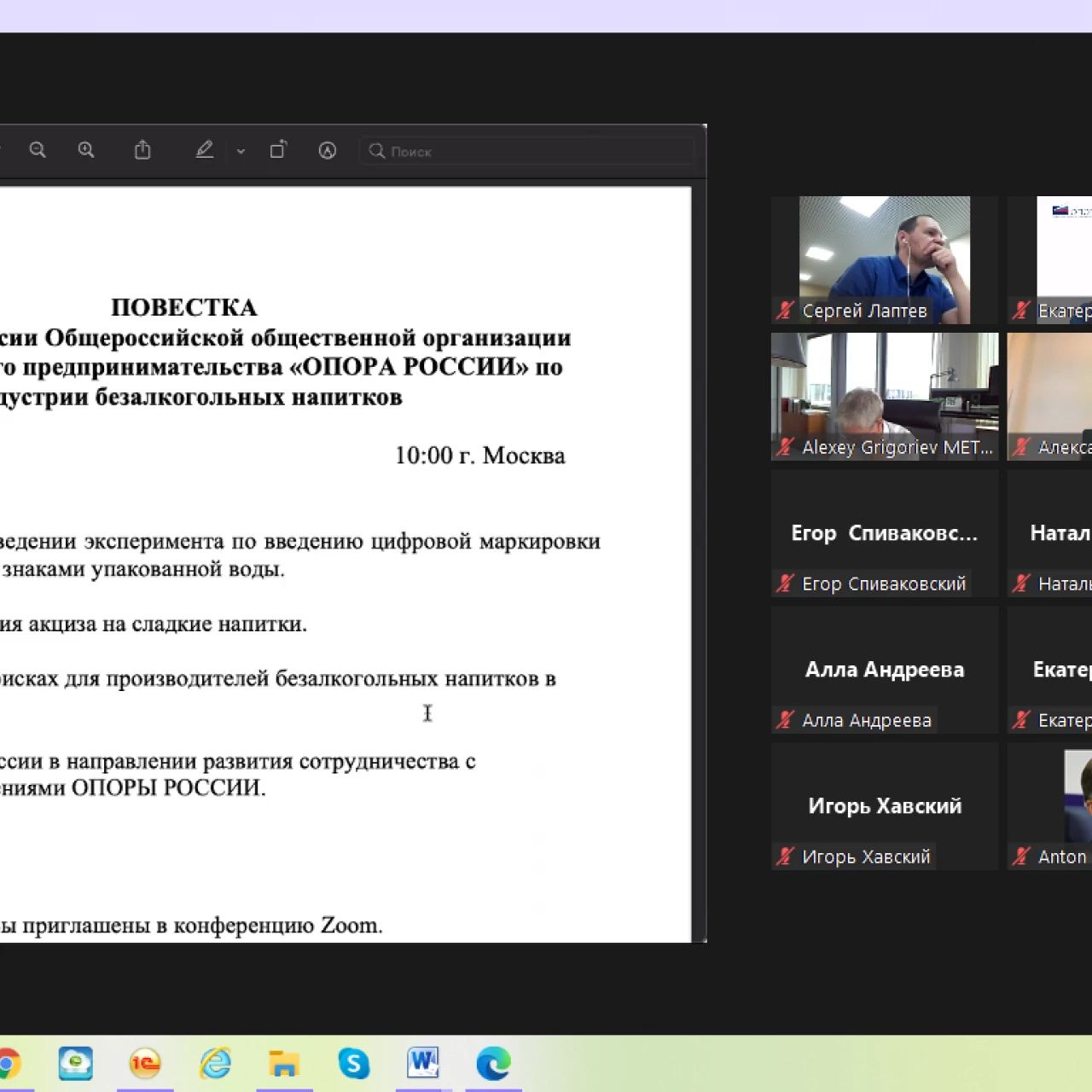Image resolution: width=1092 pixels, height=1092 pixels.
Task: Click muted mic icon for Anton
Action: (1021, 857)
